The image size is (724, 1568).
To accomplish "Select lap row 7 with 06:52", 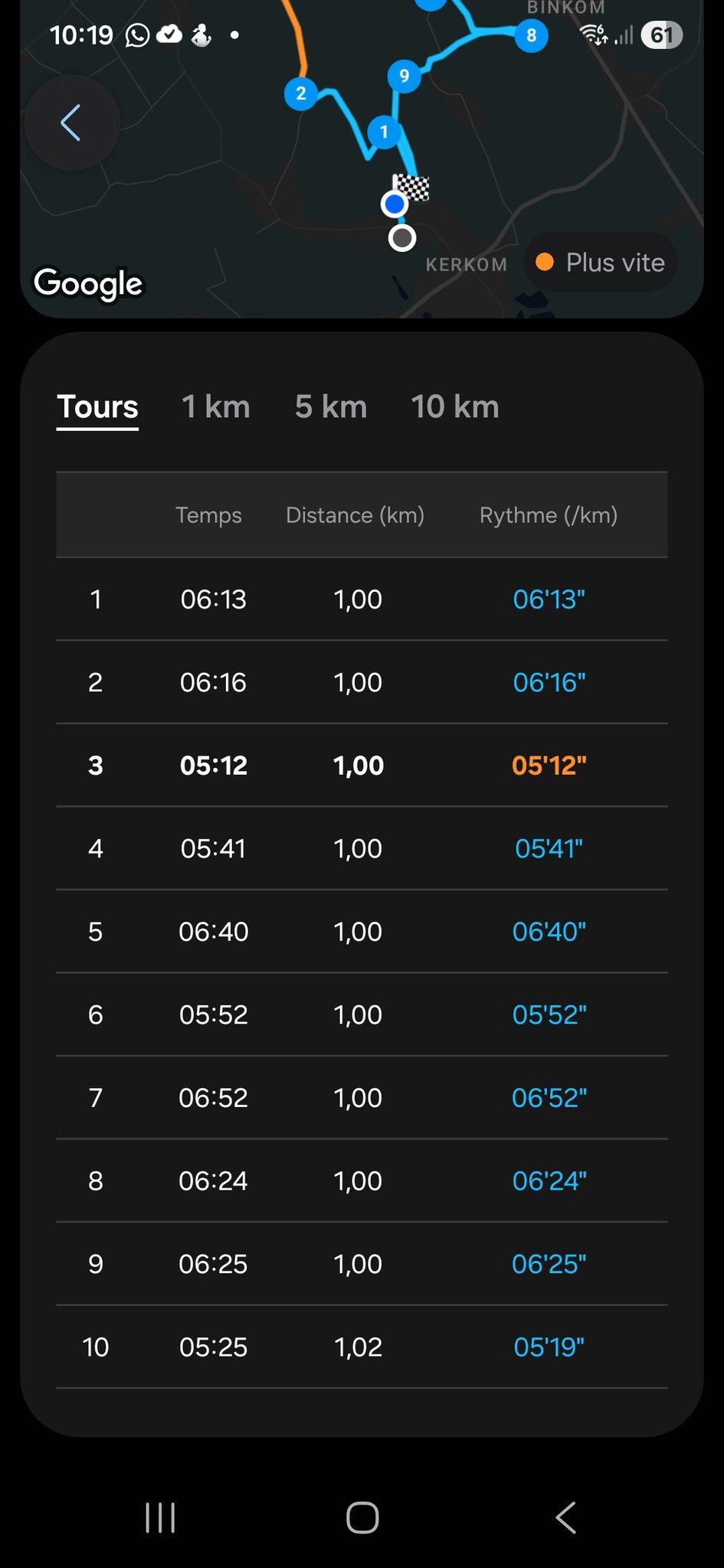I will point(362,1097).
